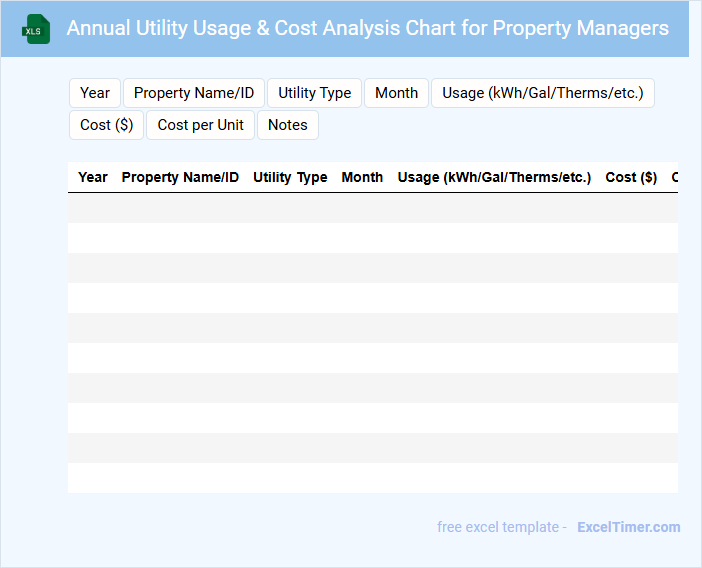Viewport: 702px width, 568px height.
Task: Select the Notes tag button
Action: [288, 125]
